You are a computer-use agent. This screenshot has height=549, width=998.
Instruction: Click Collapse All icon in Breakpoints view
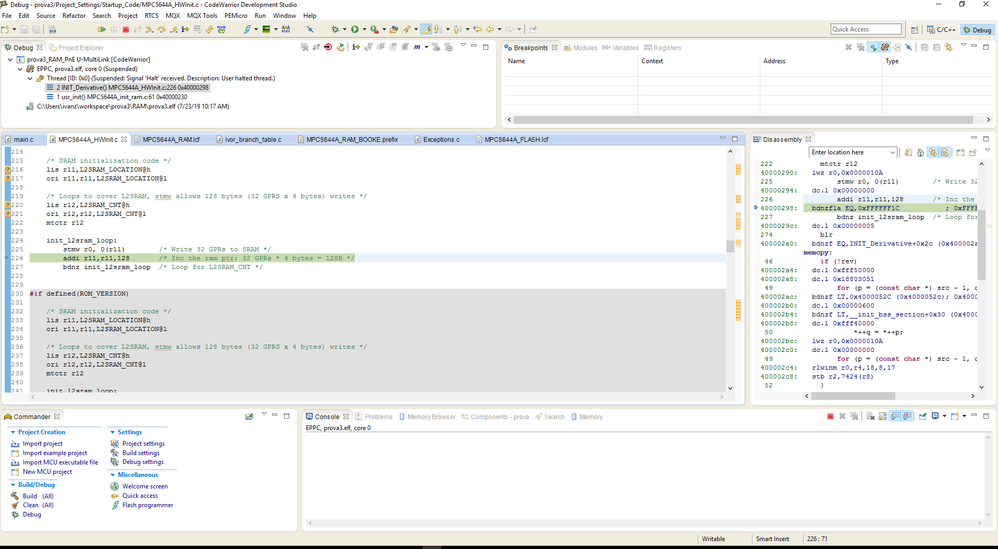tap(936, 47)
